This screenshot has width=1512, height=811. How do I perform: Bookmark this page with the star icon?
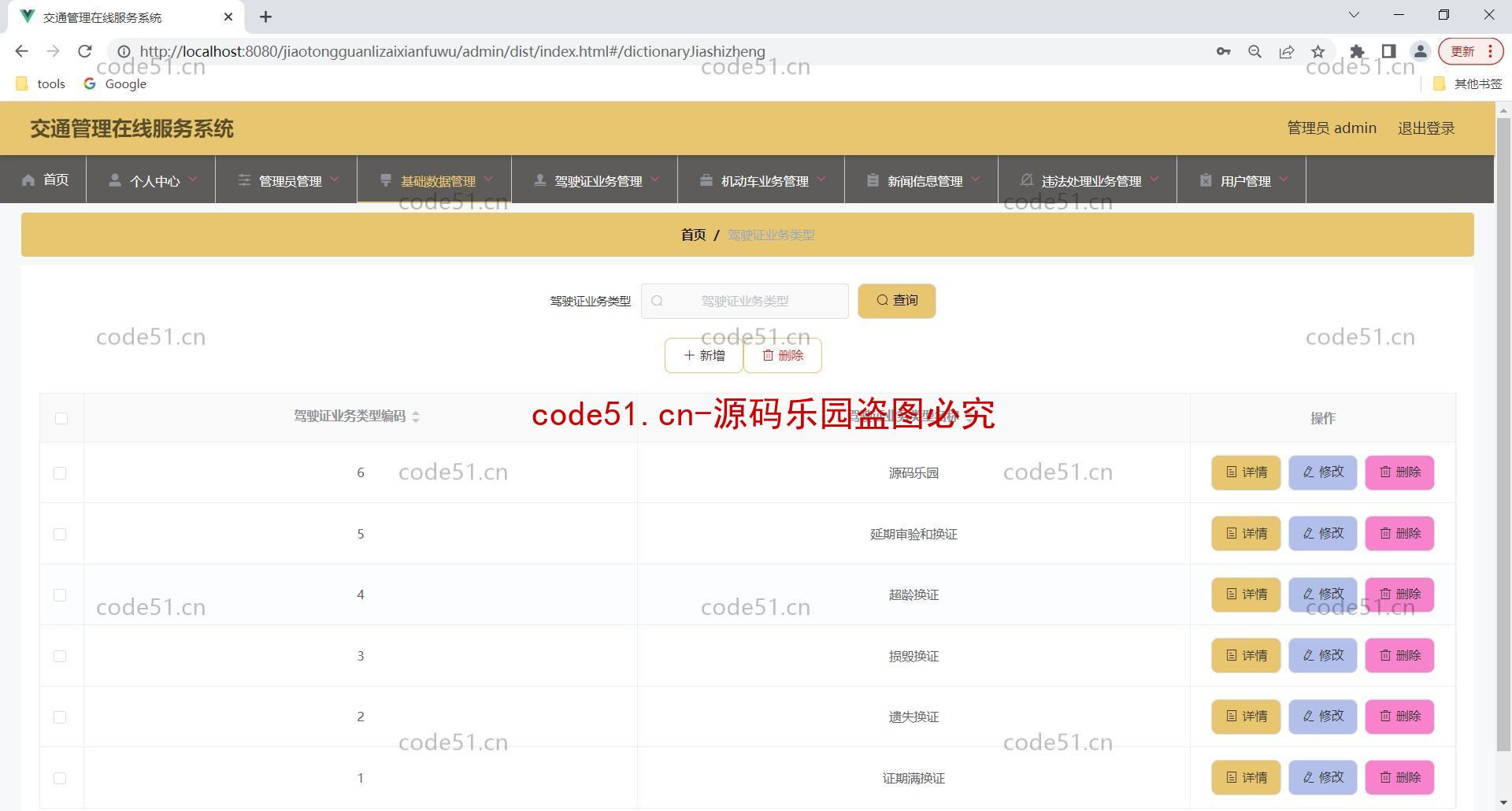tap(1317, 51)
